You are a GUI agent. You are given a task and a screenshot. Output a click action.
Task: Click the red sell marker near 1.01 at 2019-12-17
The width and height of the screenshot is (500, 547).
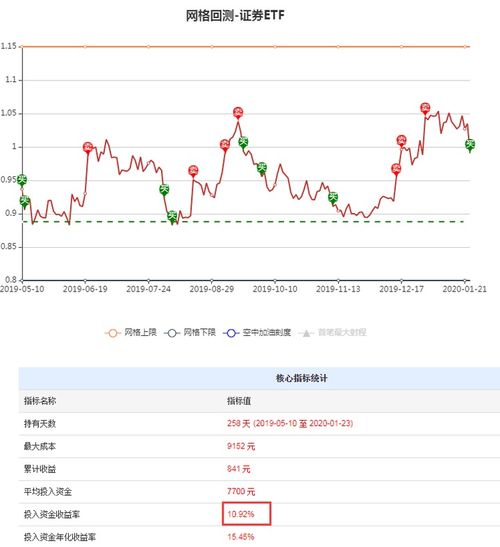(402, 141)
